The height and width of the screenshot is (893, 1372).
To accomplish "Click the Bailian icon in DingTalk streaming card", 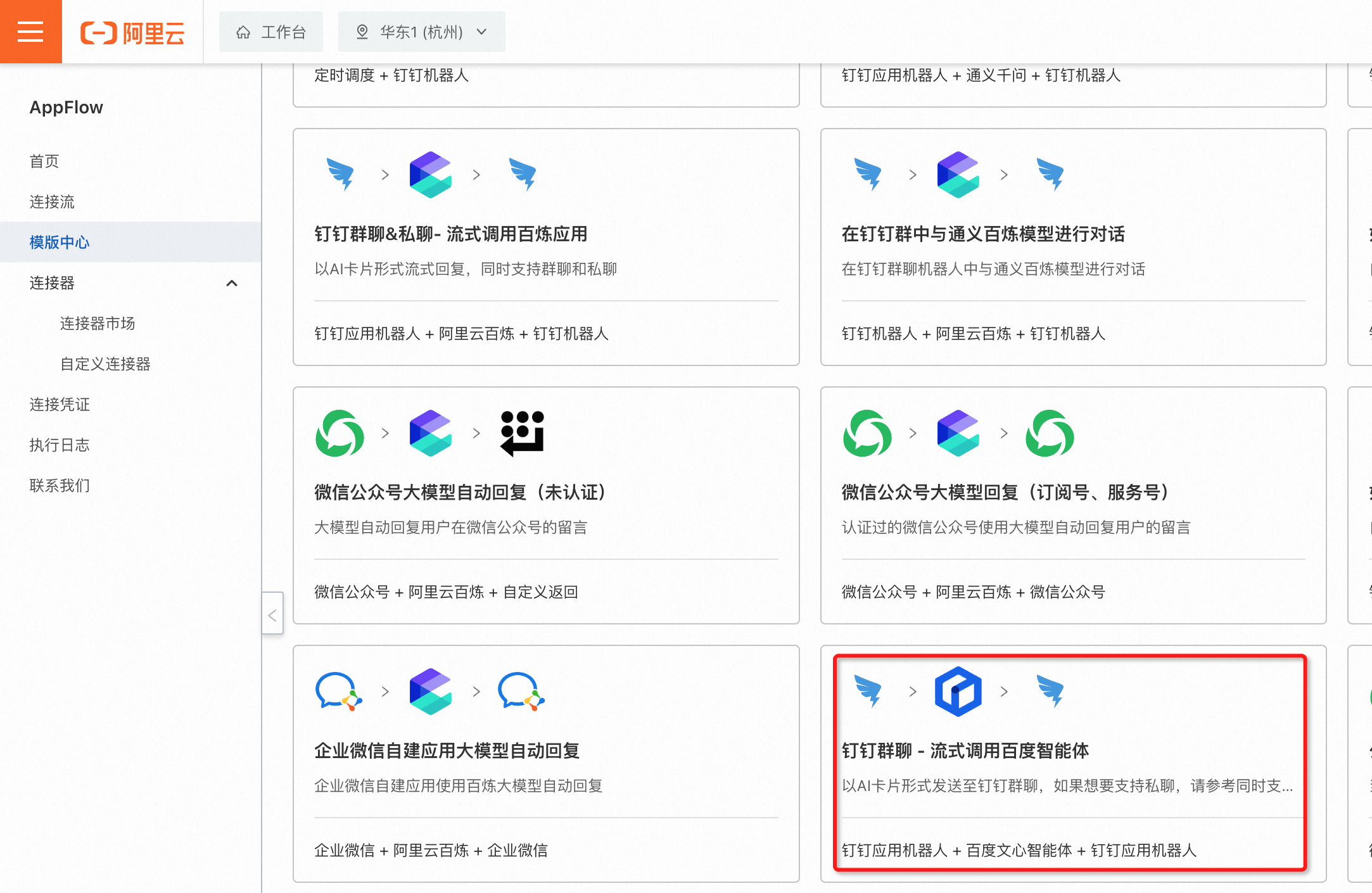I will (x=430, y=175).
